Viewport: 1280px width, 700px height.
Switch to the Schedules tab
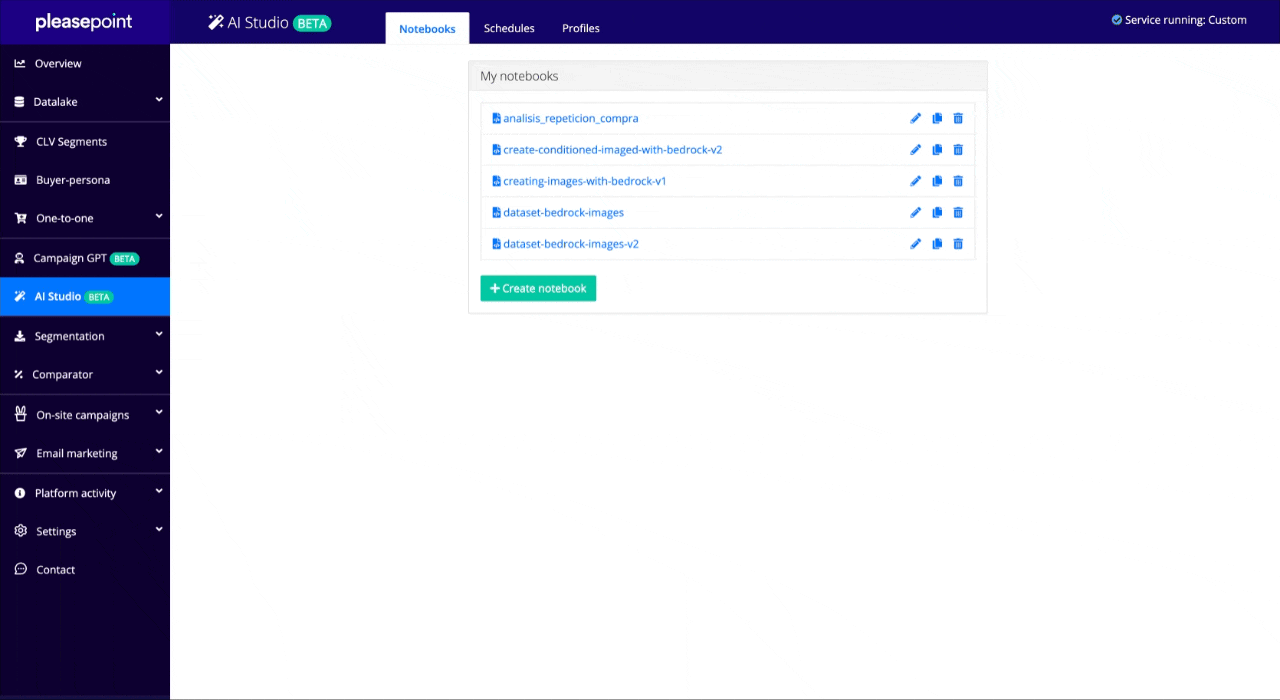tap(509, 28)
